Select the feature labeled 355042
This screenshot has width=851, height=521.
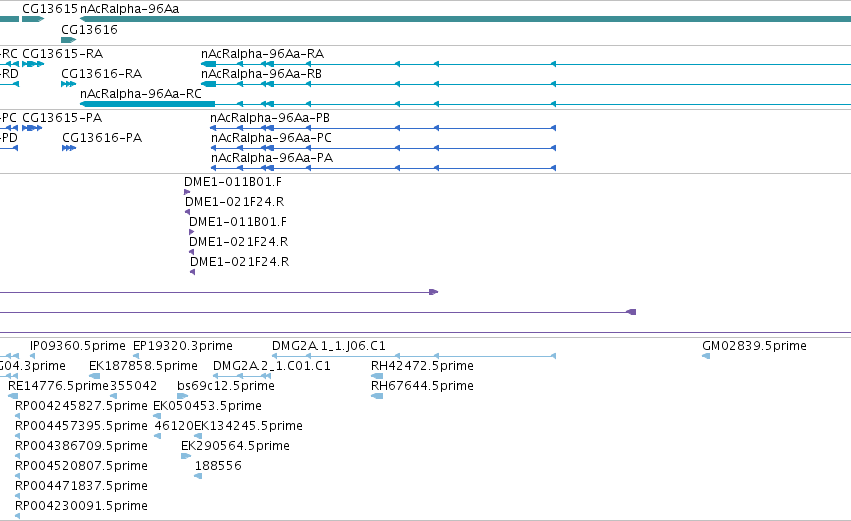click(134, 386)
